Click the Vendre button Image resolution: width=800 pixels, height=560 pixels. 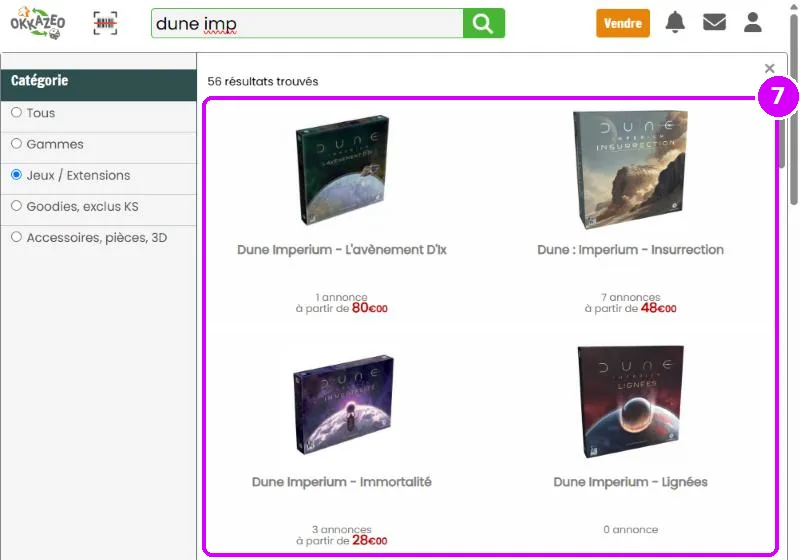tap(622, 23)
